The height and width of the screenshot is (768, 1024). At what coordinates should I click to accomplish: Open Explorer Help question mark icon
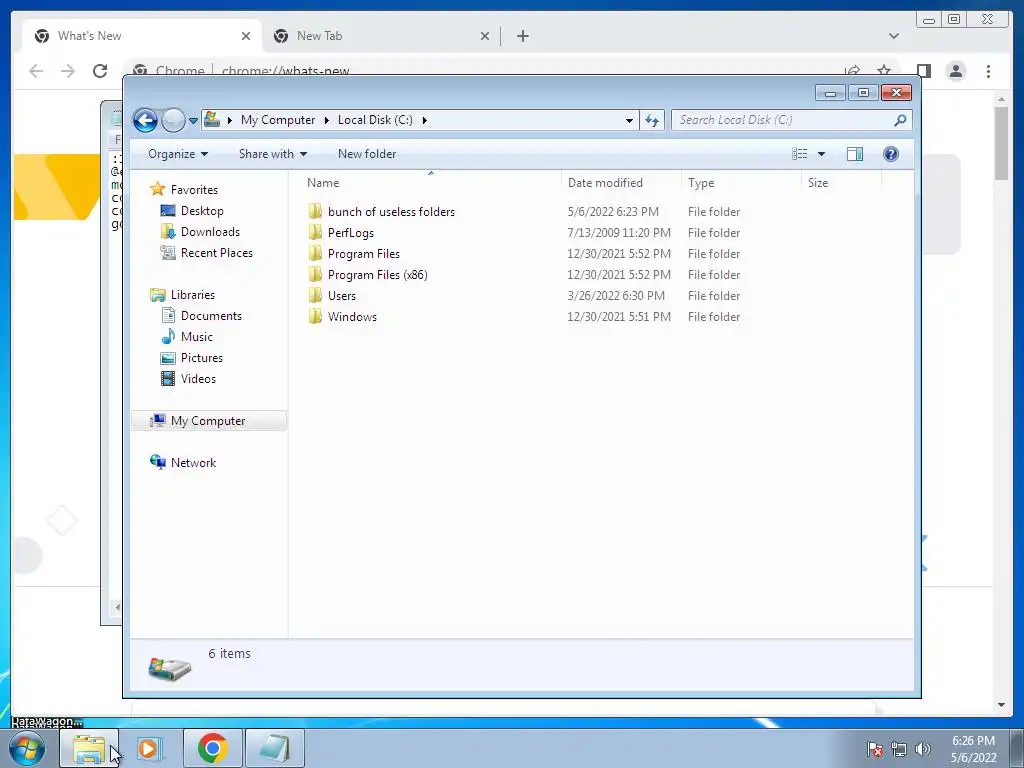pyautogui.click(x=891, y=154)
